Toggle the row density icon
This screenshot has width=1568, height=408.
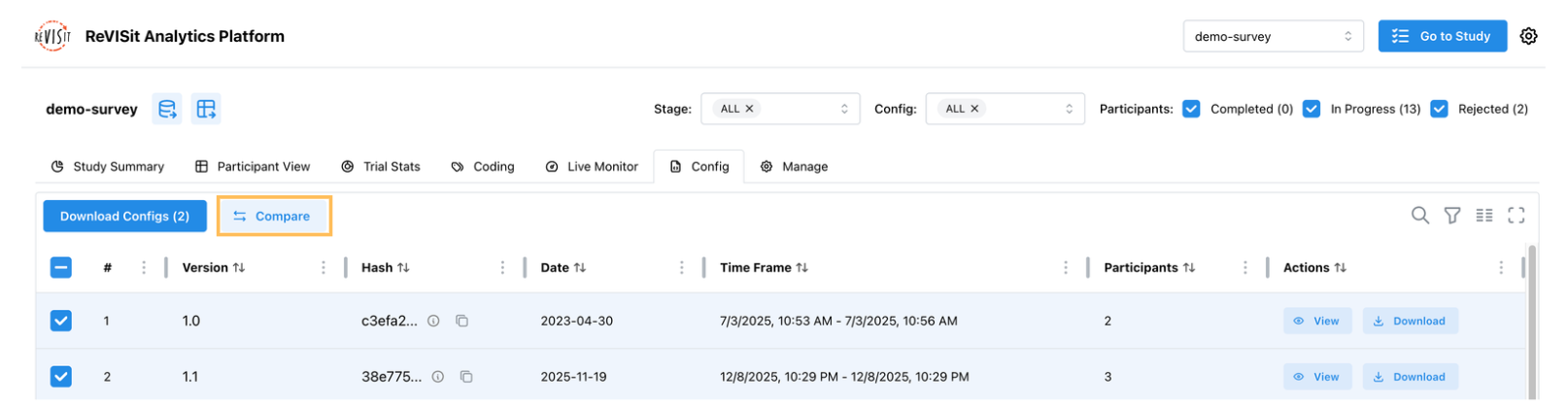tap(1483, 216)
